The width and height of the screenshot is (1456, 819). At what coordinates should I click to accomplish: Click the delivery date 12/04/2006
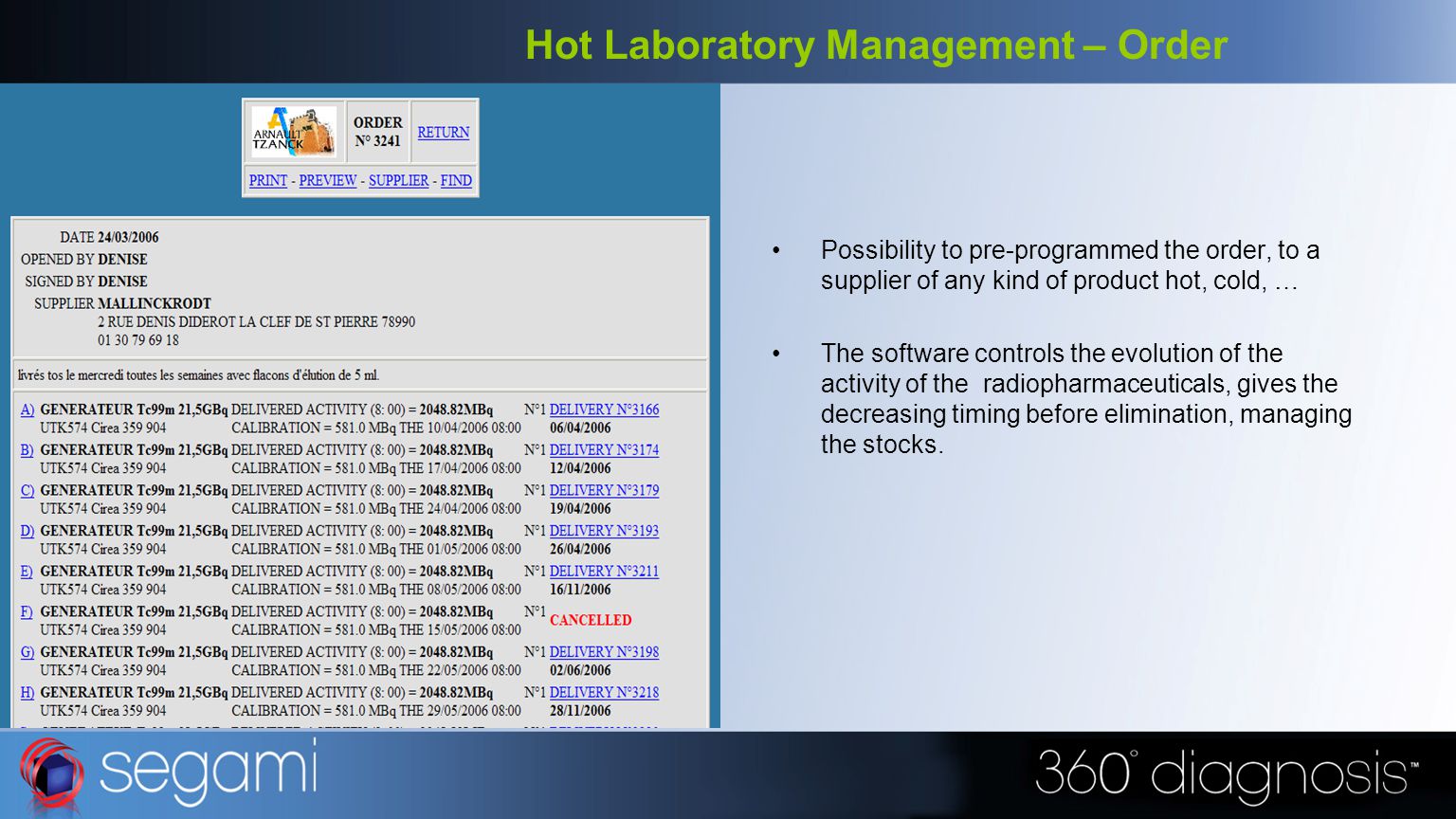pyautogui.click(x=580, y=468)
